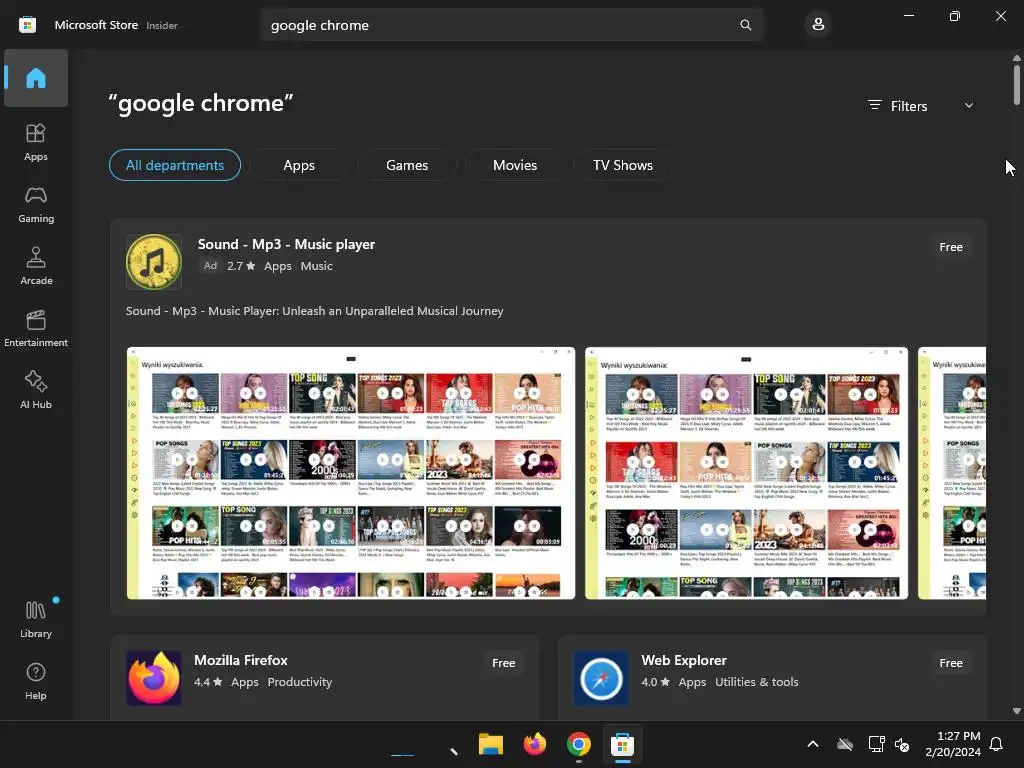This screenshot has width=1024, height=768.
Task: Open first Sound Mp3 screenshot thumbnail
Action: pos(351,473)
